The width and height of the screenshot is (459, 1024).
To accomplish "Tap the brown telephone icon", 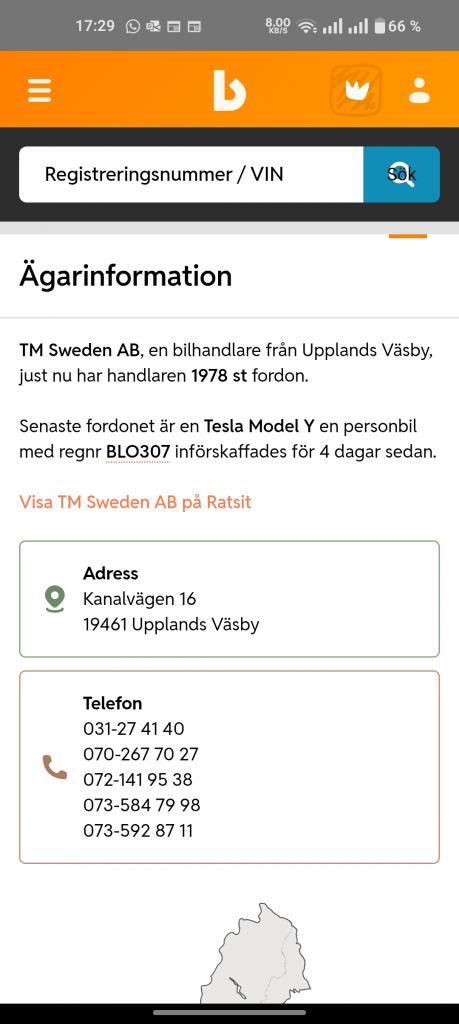I will point(55,767).
